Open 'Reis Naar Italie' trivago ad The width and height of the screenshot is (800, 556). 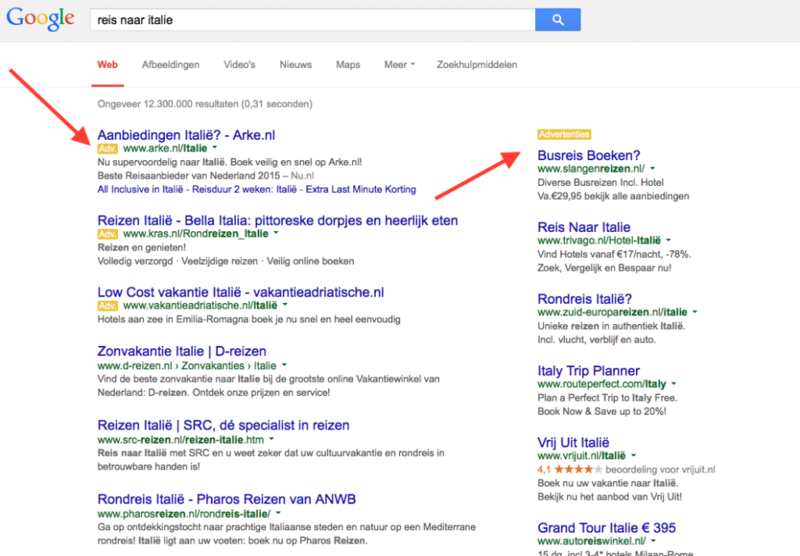coord(584,227)
